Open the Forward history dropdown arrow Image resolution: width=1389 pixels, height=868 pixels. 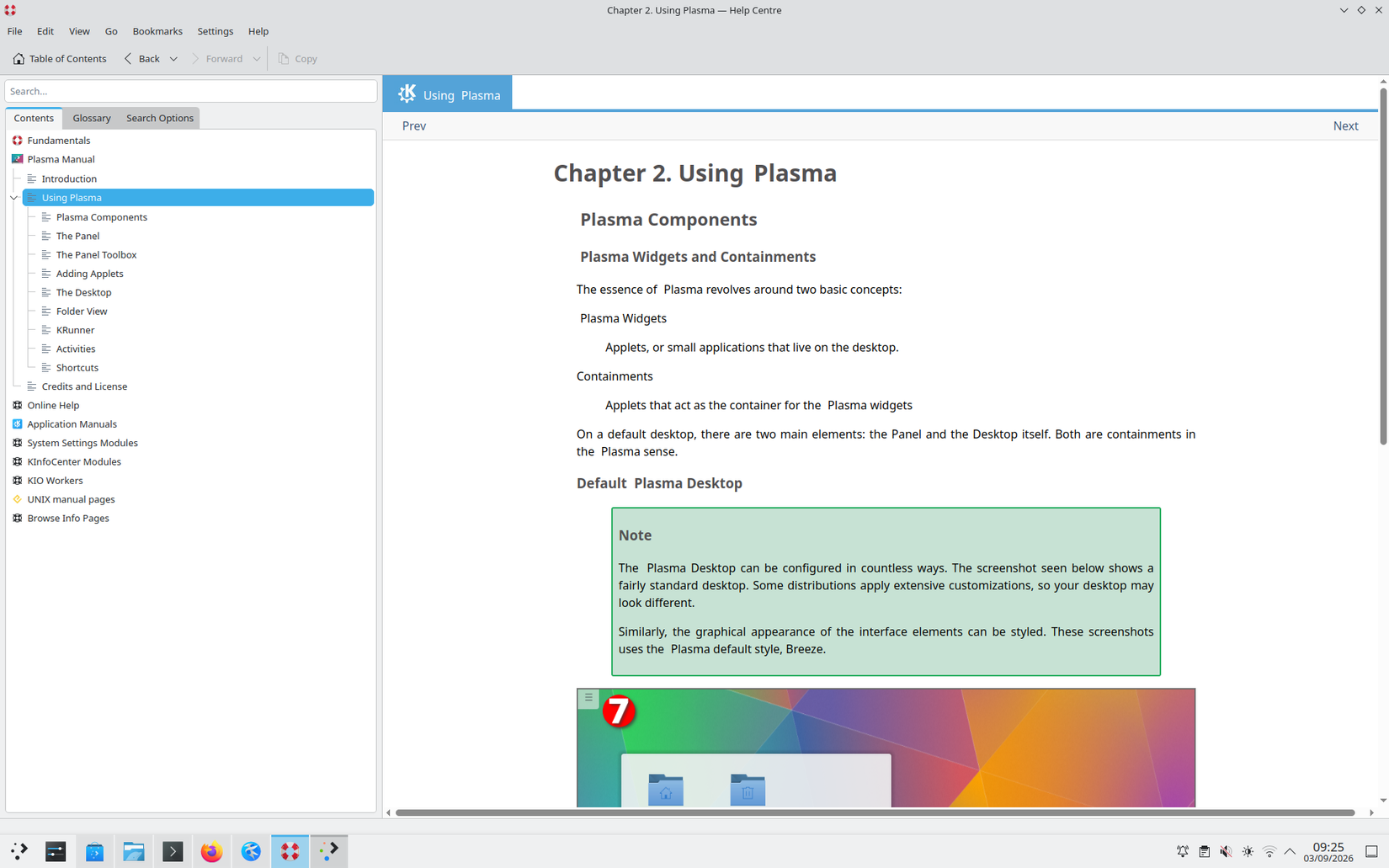(256, 59)
